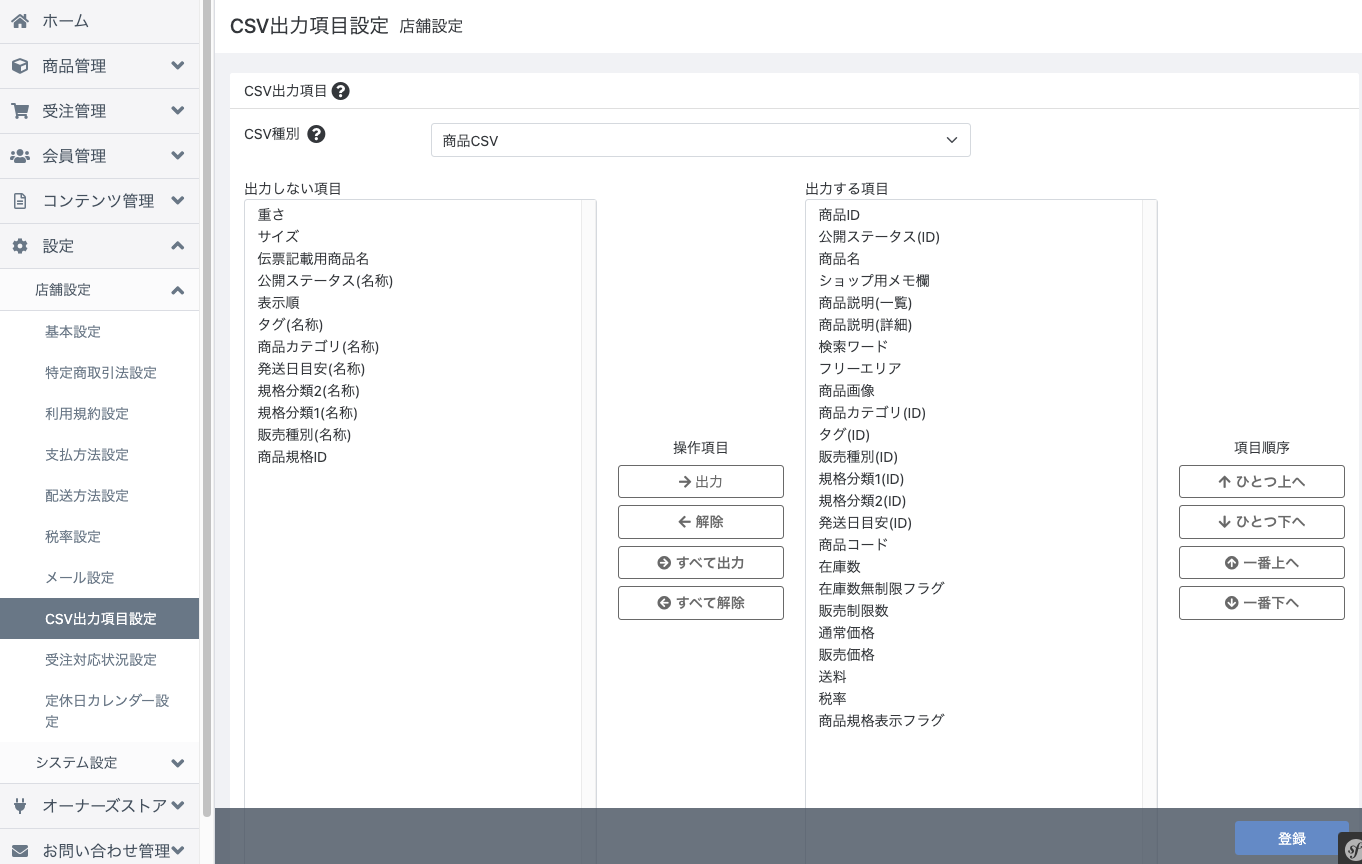Collapse the 設定 menu chevron

(178, 246)
